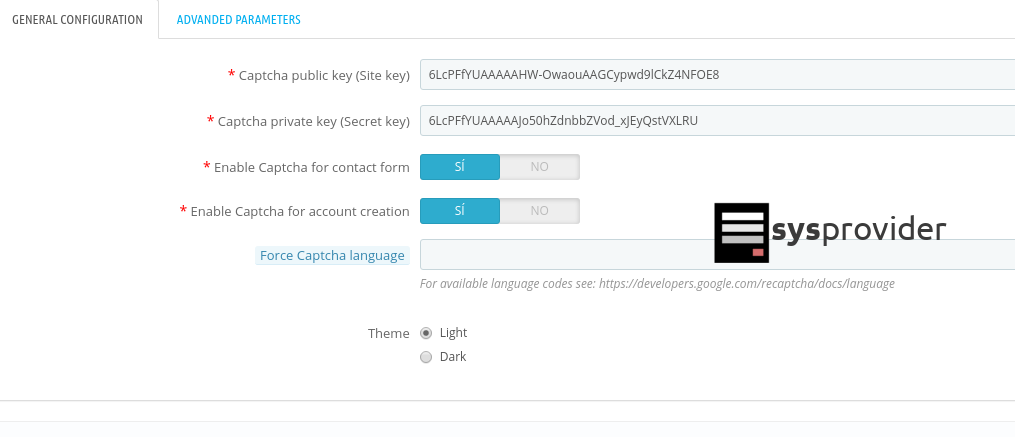Switch to the General Configuration tab
The image size is (1015, 437).
point(77,19)
